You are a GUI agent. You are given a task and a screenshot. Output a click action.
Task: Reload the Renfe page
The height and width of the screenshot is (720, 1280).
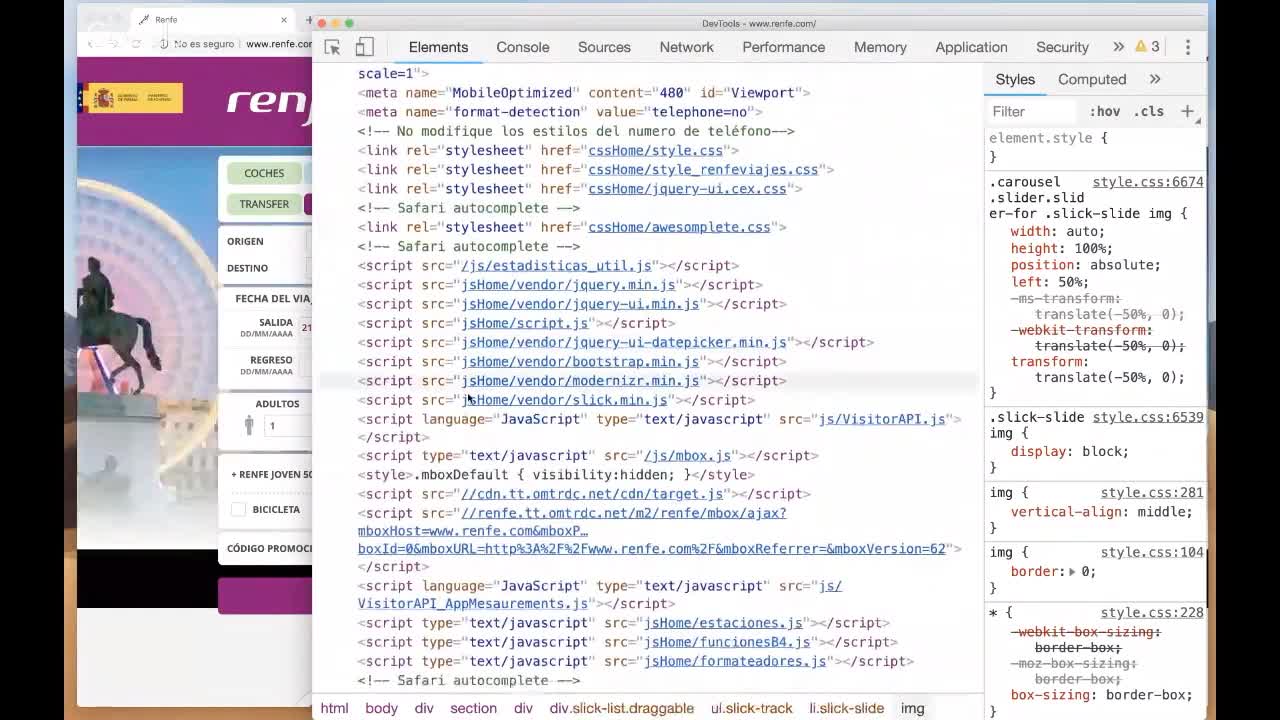point(136,44)
